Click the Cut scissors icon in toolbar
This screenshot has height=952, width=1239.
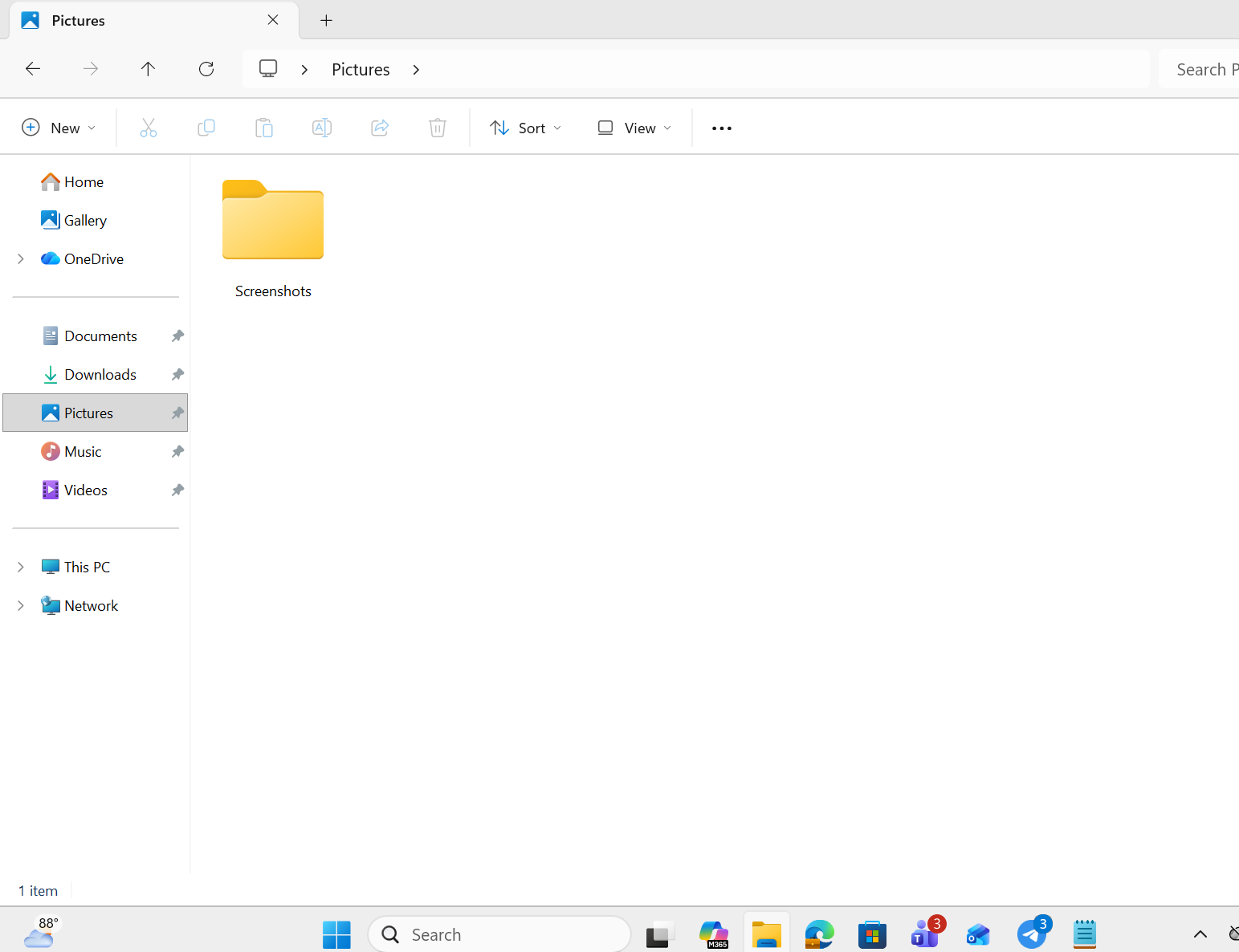click(149, 128)
